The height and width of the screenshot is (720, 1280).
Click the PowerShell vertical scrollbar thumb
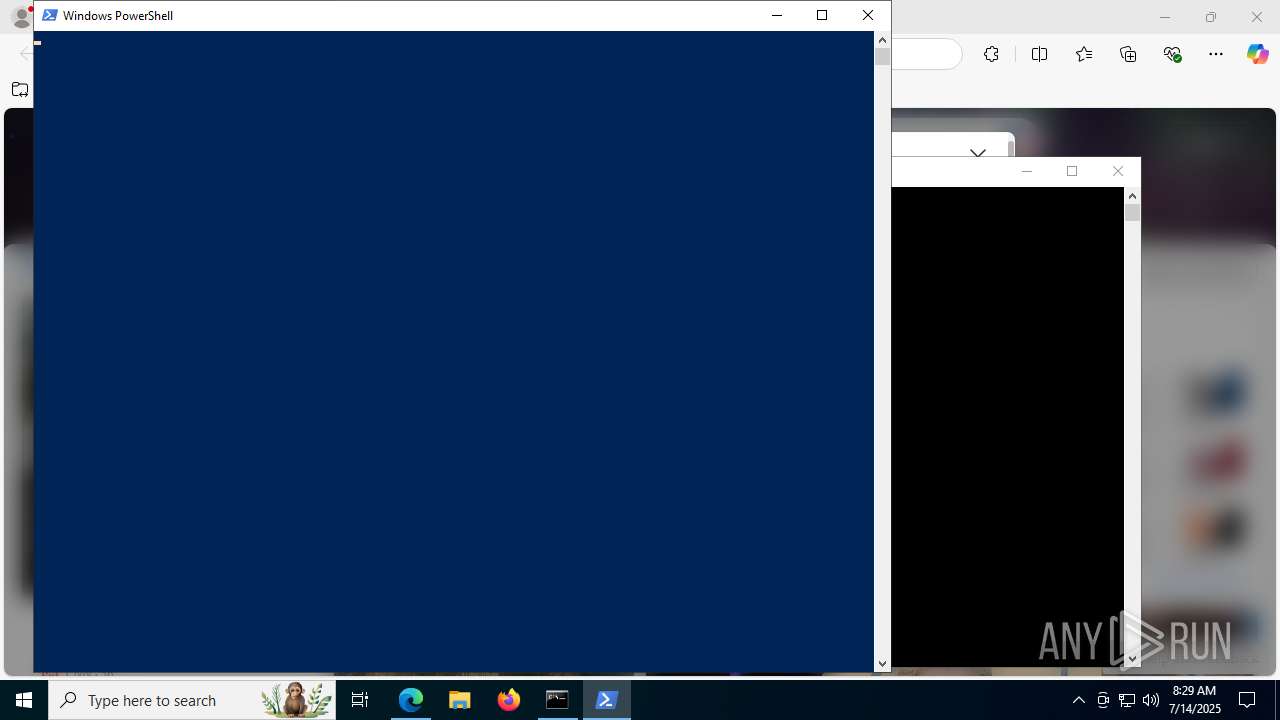(x=882, y=57)
